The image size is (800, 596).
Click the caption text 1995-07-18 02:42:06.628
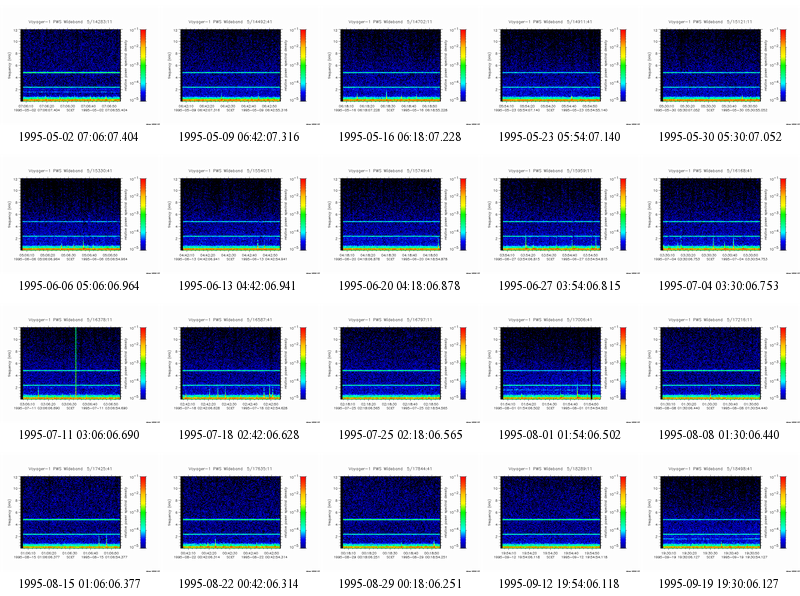coord(239,435)
